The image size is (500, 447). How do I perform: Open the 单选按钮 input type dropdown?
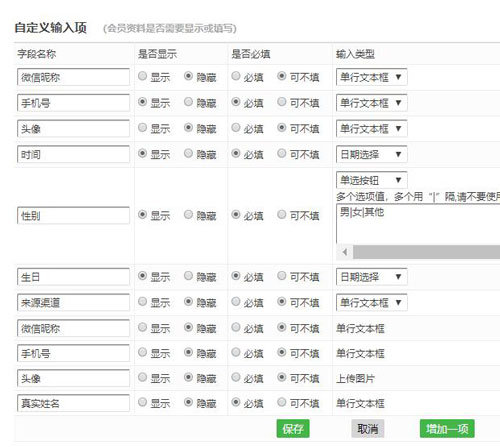pos(372,180)
